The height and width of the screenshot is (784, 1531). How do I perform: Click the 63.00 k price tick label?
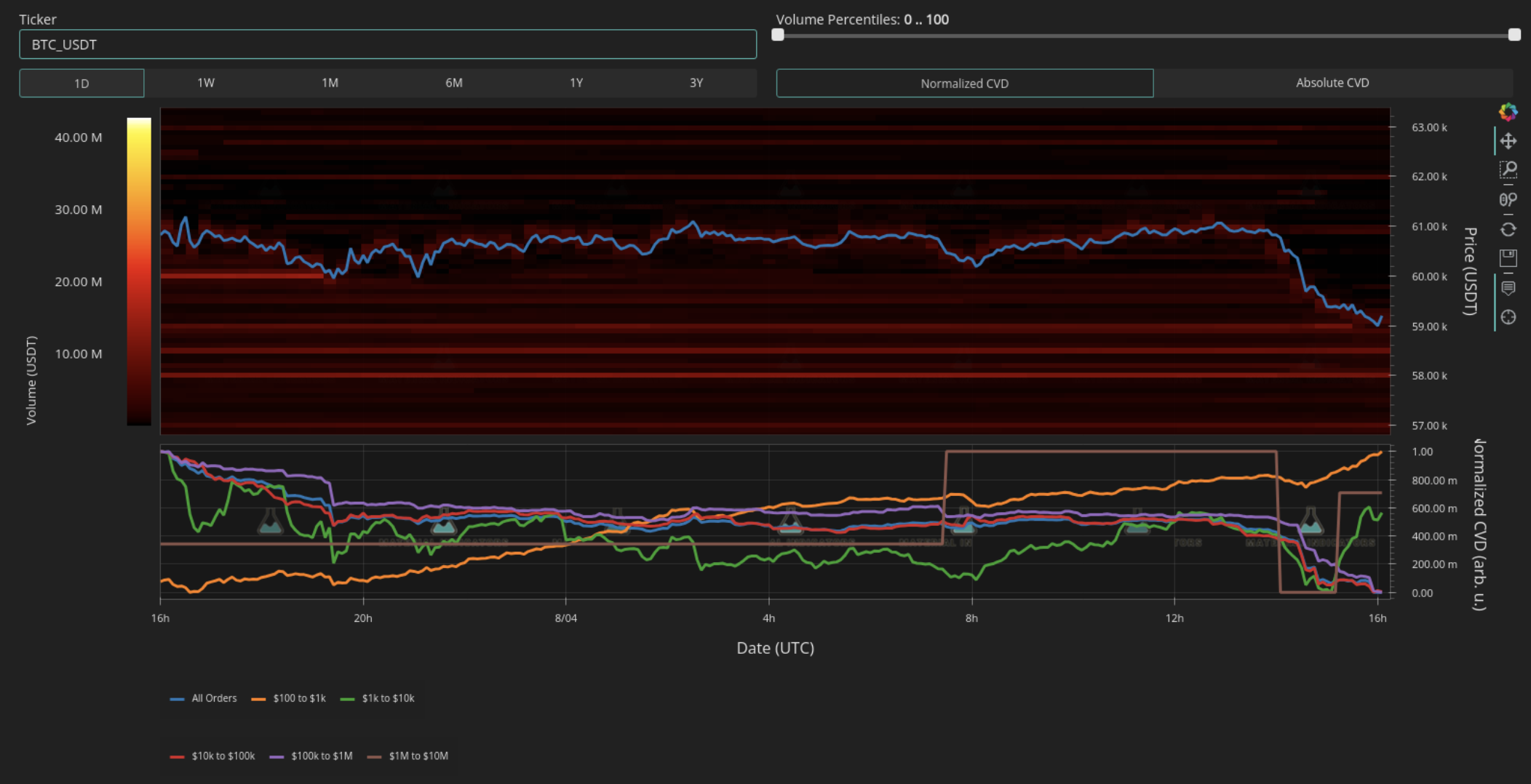pos(1429,127)
